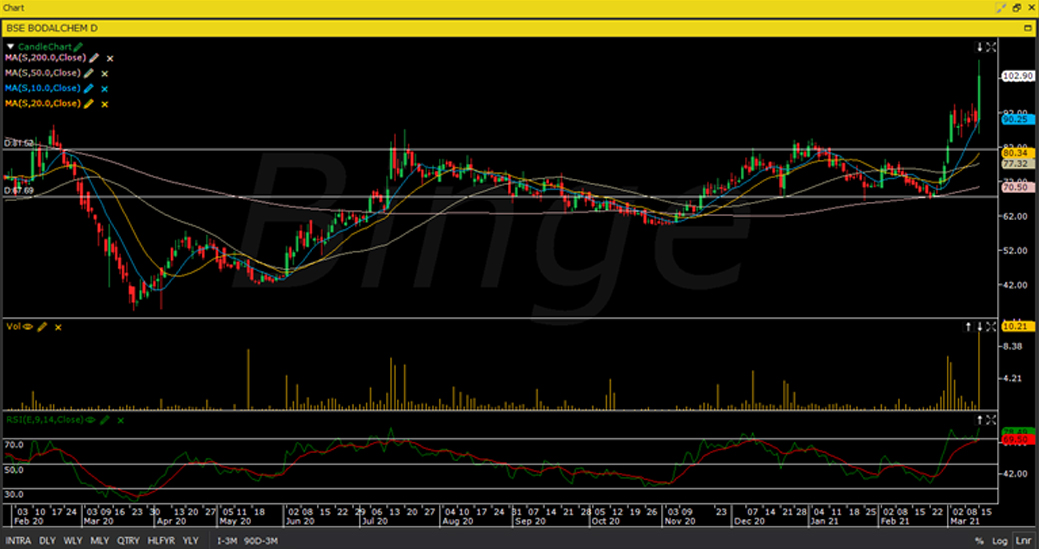Edit the RSI(E,9,14,Close) settings
This screenshot has width=1039, height=549.
click(x=104, y=420)
